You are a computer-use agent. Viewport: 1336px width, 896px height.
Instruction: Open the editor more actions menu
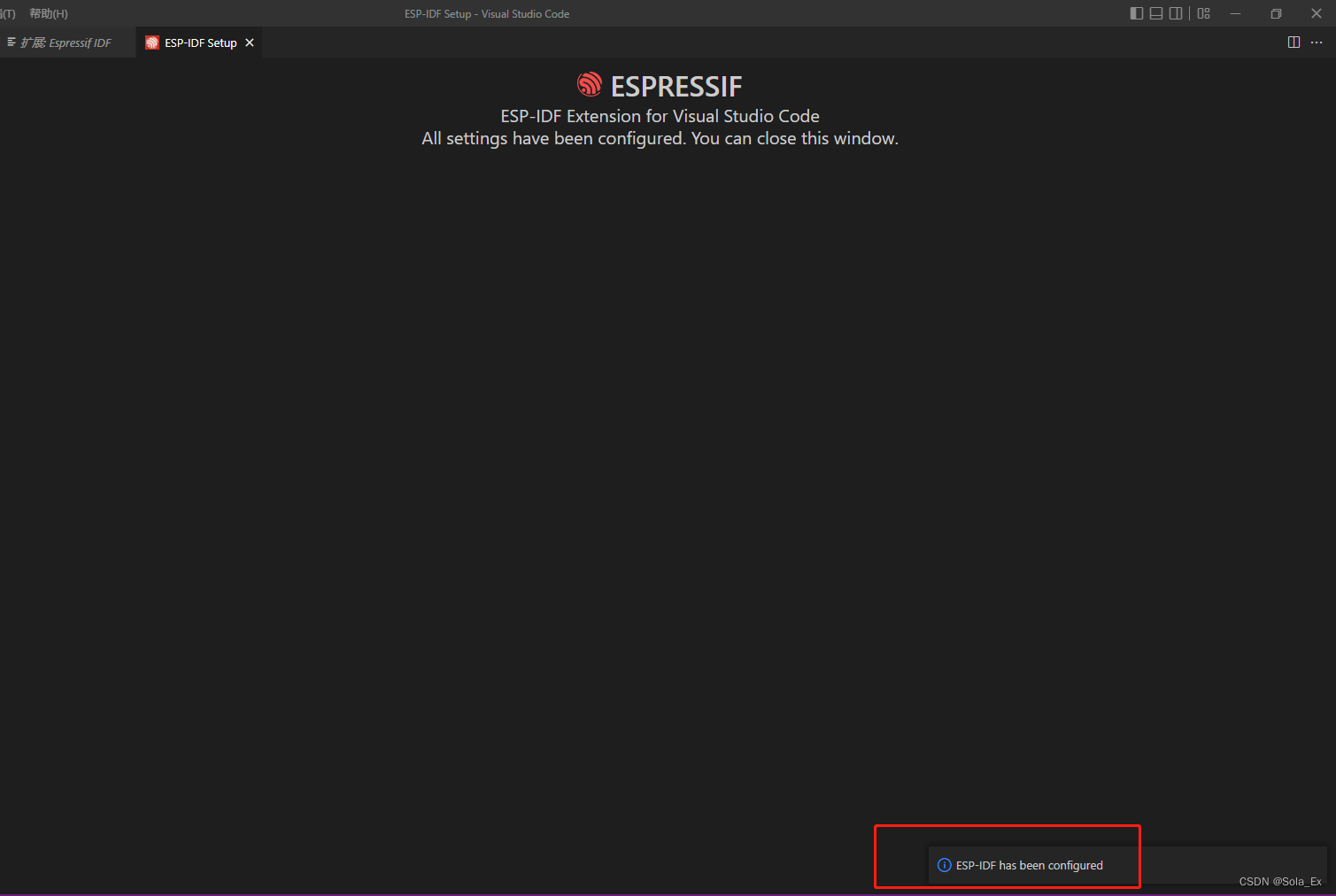(1317, 42)
